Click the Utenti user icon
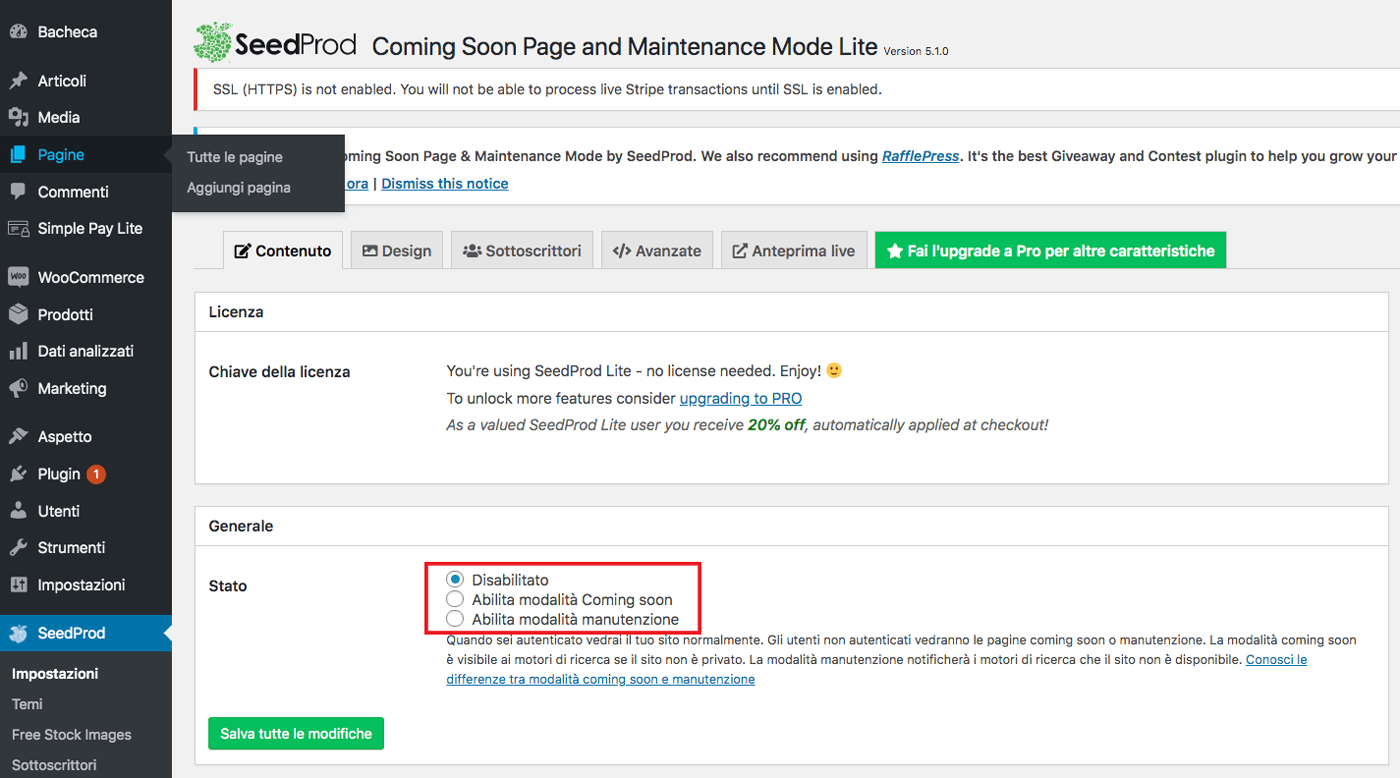This screenshot has height=778, width=1400. click(x=18, y=511)
